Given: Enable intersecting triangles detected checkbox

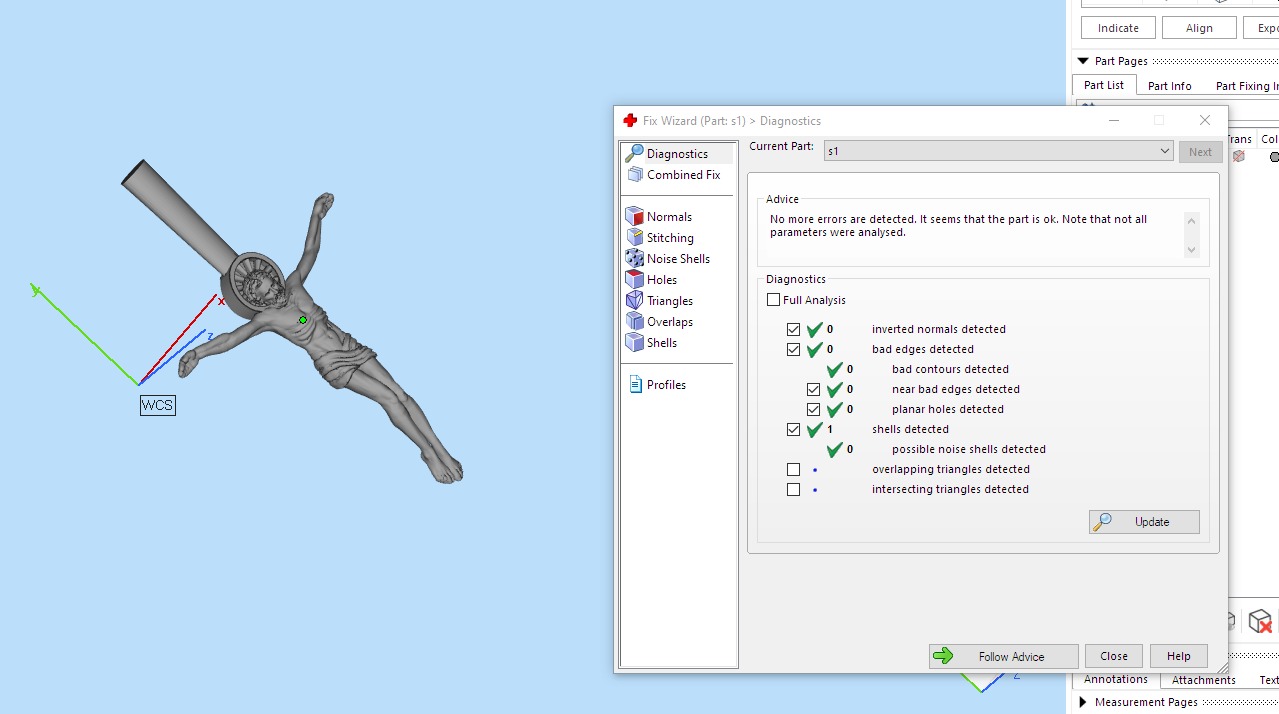Looking at the screenshot, I should pos(793,489).
